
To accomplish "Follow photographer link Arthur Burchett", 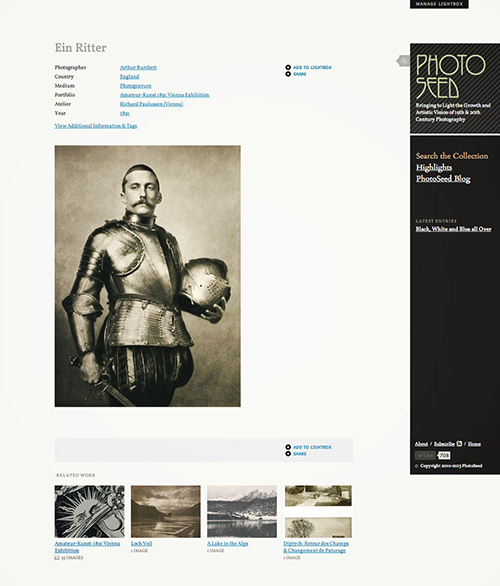I will (x=138, y=67).
